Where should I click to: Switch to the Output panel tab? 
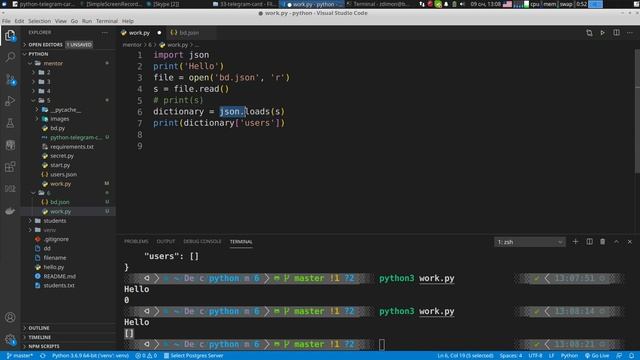(x=166, y=242)
